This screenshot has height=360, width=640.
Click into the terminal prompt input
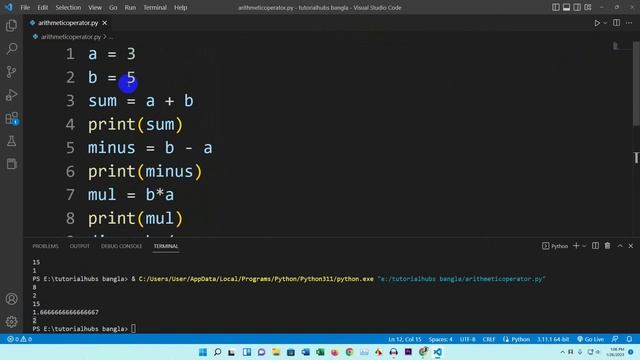133,329
